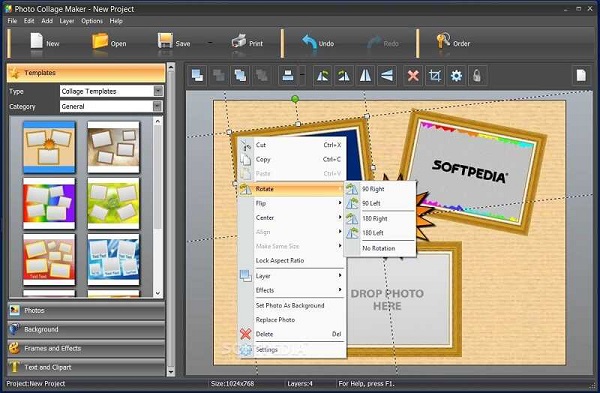Click the Undo arrow button
Screen dimensions: 600x393
(x=318, y=43)
